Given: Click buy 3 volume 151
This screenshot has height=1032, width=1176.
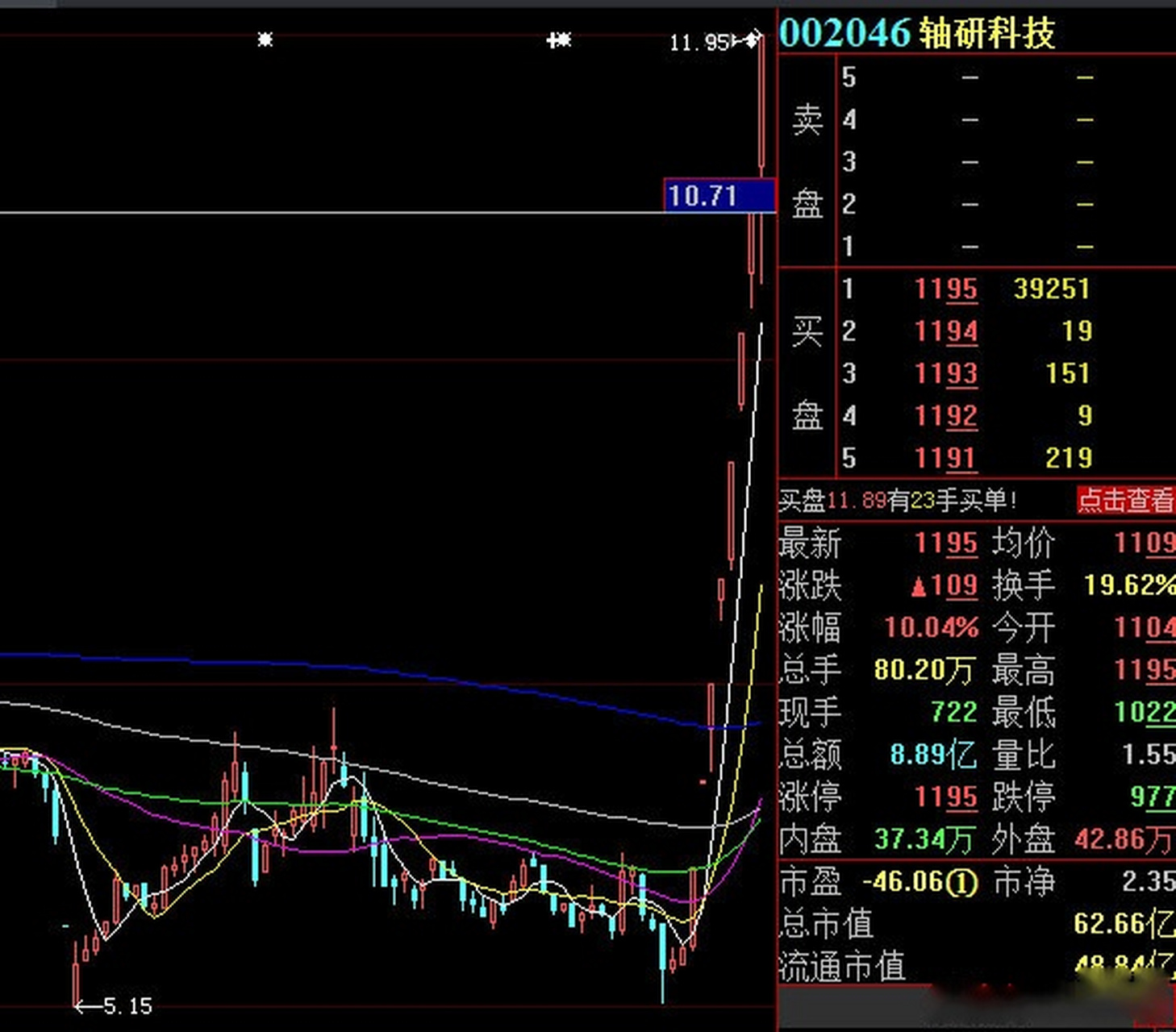Looking at the screenshot, I should 1068,373.
